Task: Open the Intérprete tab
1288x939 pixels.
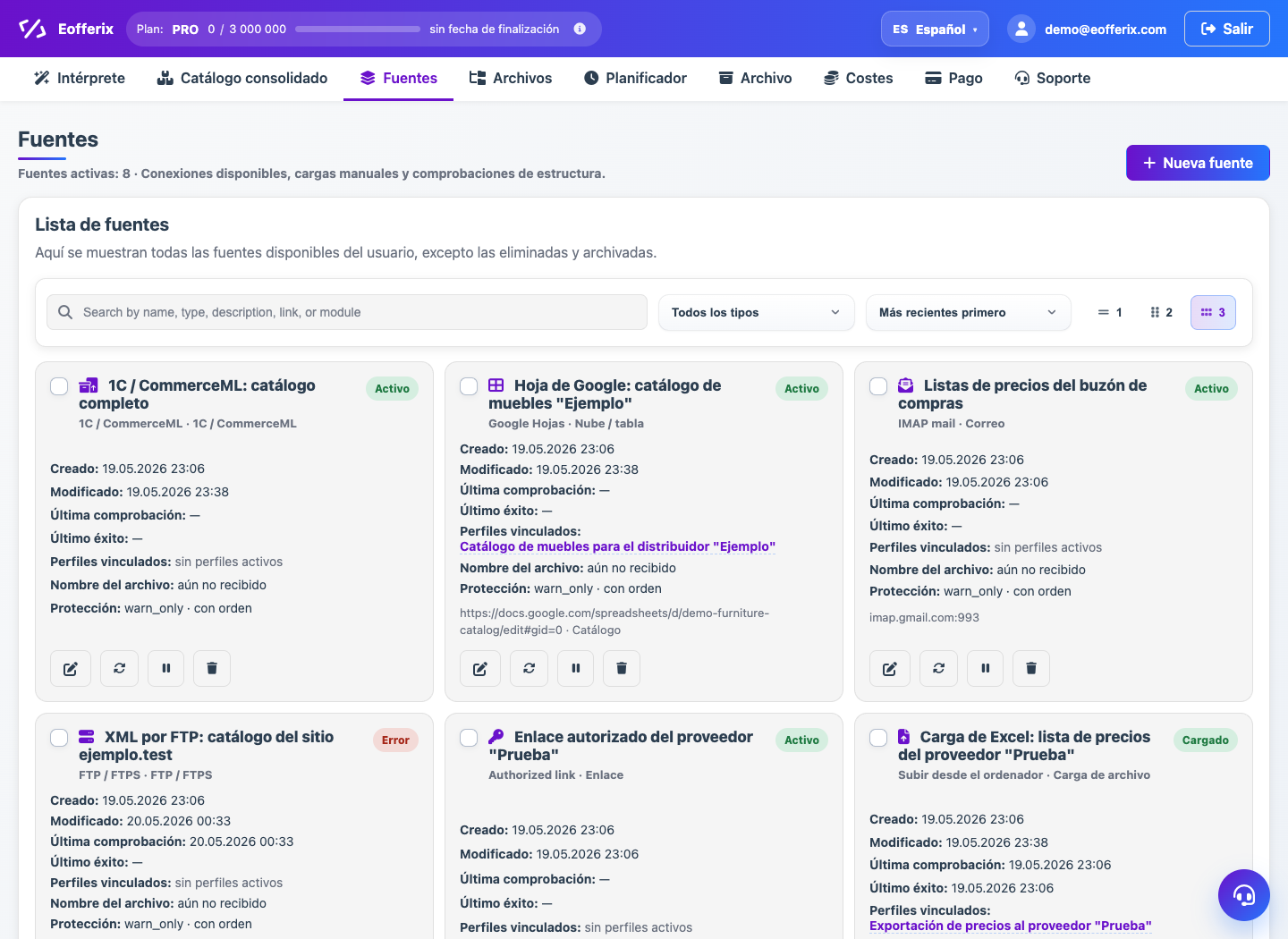Action: click(x=80, y=78)
